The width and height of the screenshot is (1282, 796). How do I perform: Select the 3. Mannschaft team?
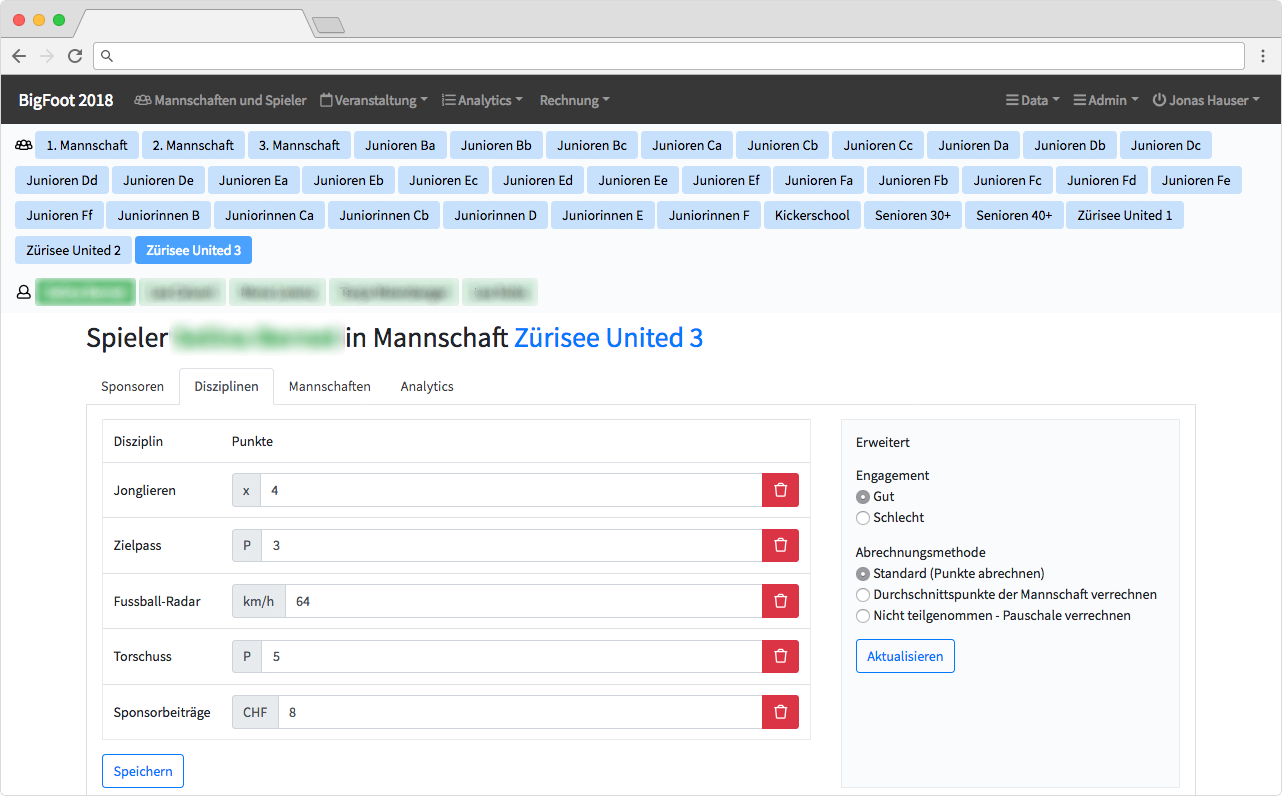tap(299, 145)
